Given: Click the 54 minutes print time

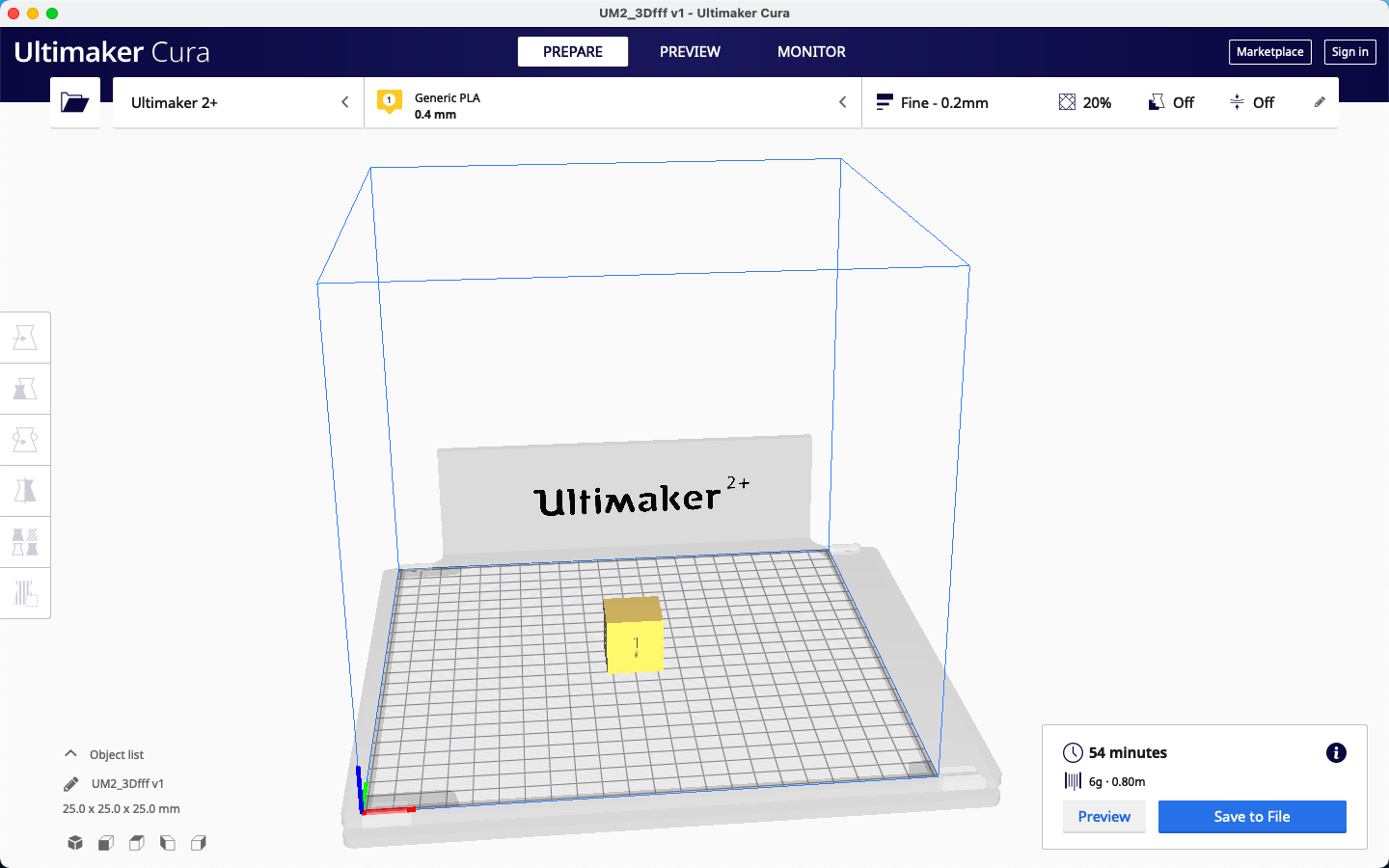Looking at the screenshot, I should pos(1128,753).
